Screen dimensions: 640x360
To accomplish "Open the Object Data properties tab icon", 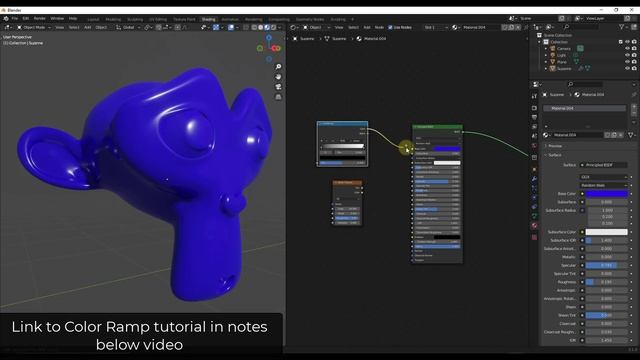I will click(x=534, y=216).
